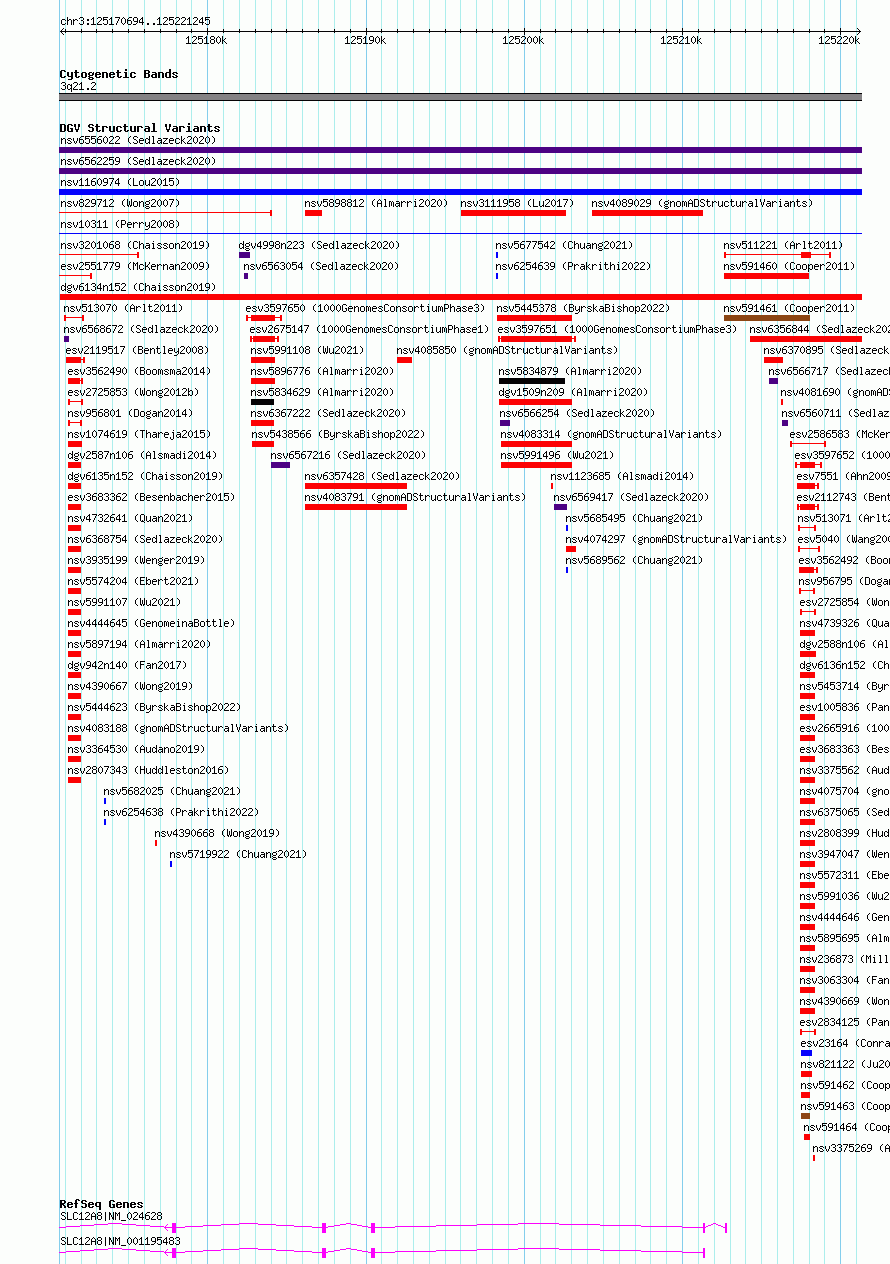Click nsv1123685 (Alsmadi2014) label
This screenshot has height=1264, width=890.
(622, 476)
